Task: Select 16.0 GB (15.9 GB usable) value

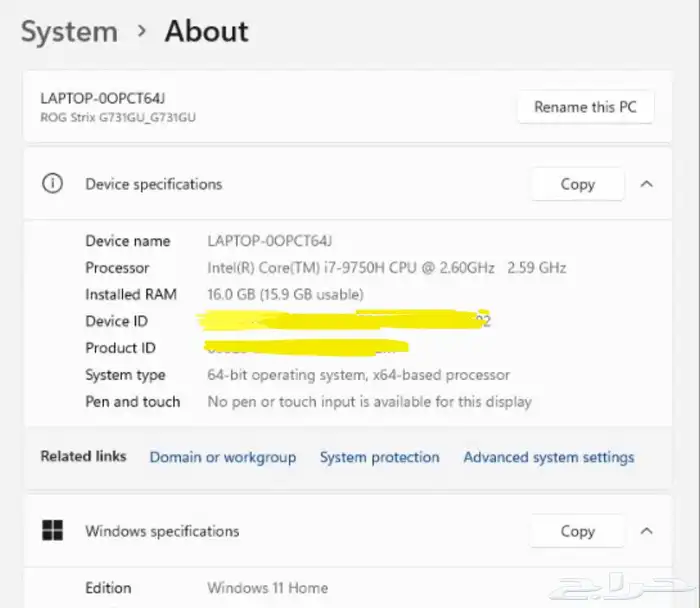Action: pos(285,295)
